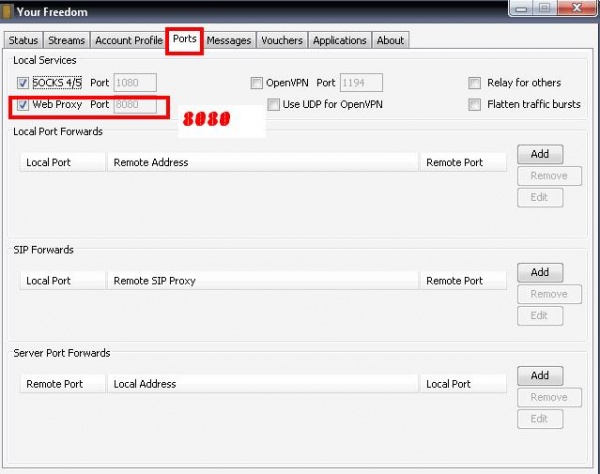This screenshot has width=600, height=474.
Task: Enable the OpenVPN checkbox
Action: (256, 83)
